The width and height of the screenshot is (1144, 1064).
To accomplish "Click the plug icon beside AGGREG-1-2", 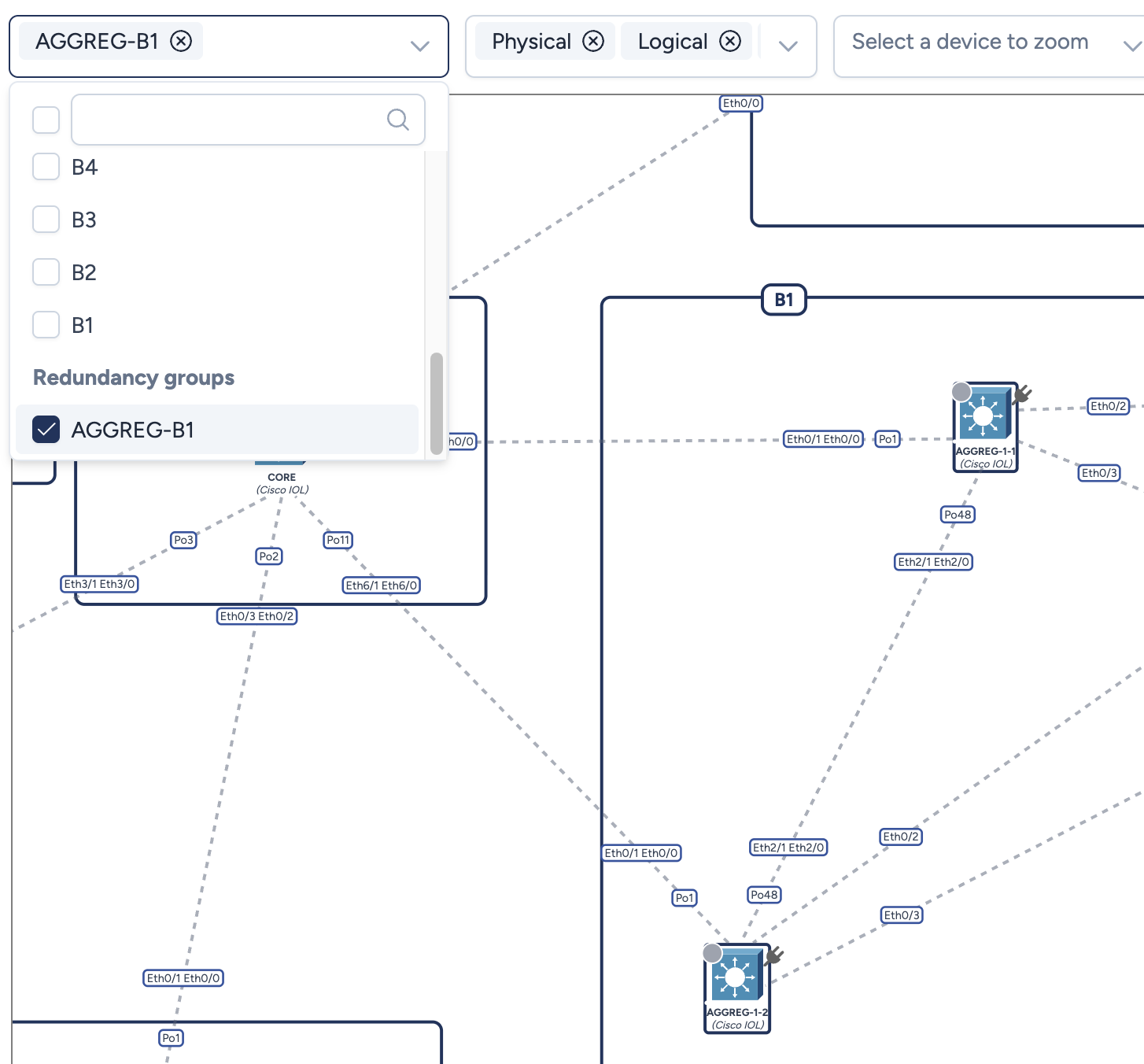I will (x=774, y=955).
